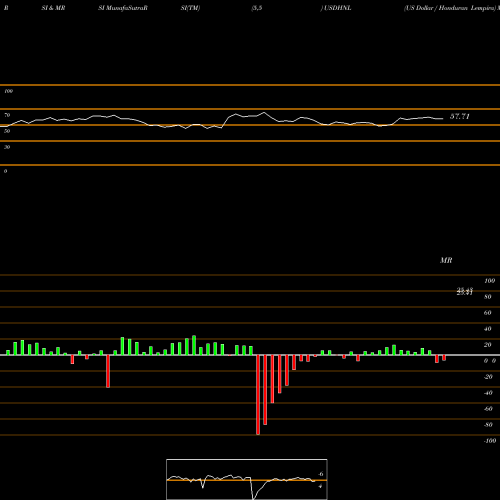Click the RSI panel's 70 axis label
Image resolution: width=500 pixels, height=500 pixels.
pyautogui.click(x=7, y=115)
